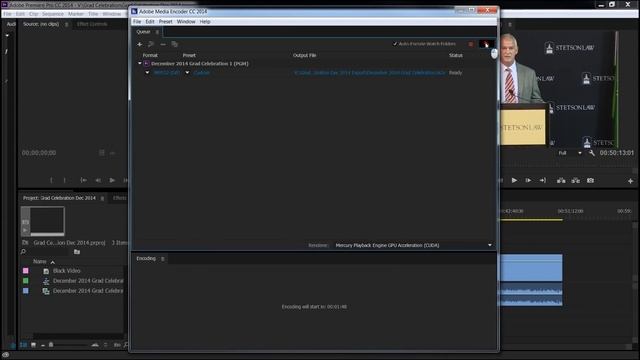Open the Custom preset link
This screenshot has width=640, height=360.
202,73
